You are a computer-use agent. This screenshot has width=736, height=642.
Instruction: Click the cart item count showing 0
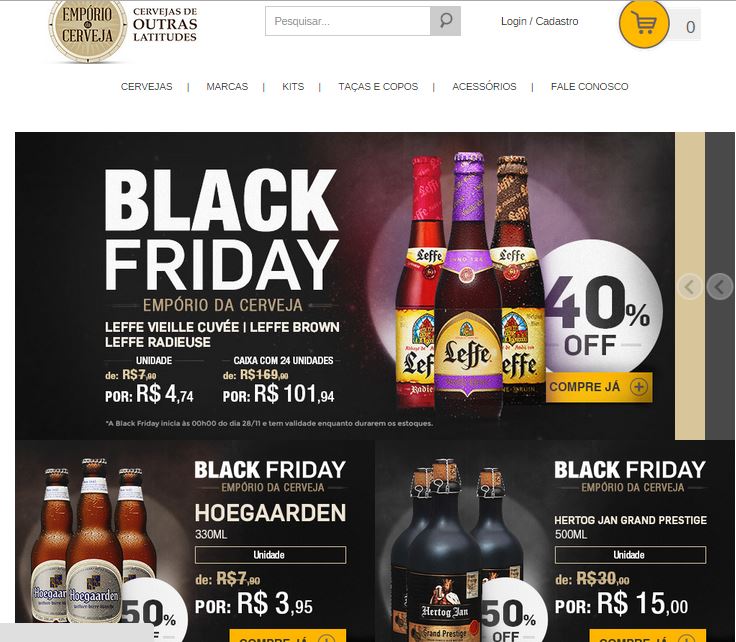(690, 26)
